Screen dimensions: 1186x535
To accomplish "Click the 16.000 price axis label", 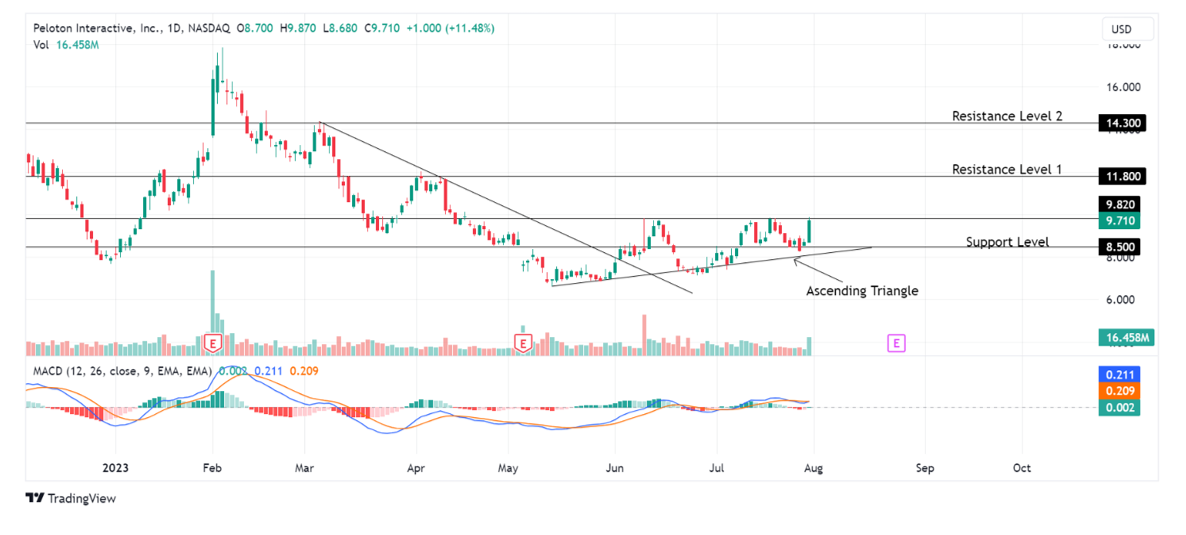I will pos(1122,88).
